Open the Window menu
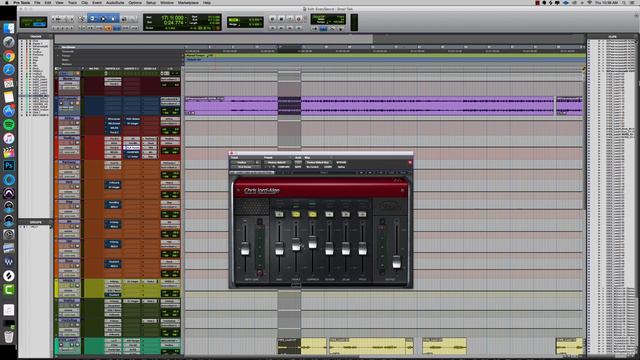640x360 pixels. click(167, 2)
